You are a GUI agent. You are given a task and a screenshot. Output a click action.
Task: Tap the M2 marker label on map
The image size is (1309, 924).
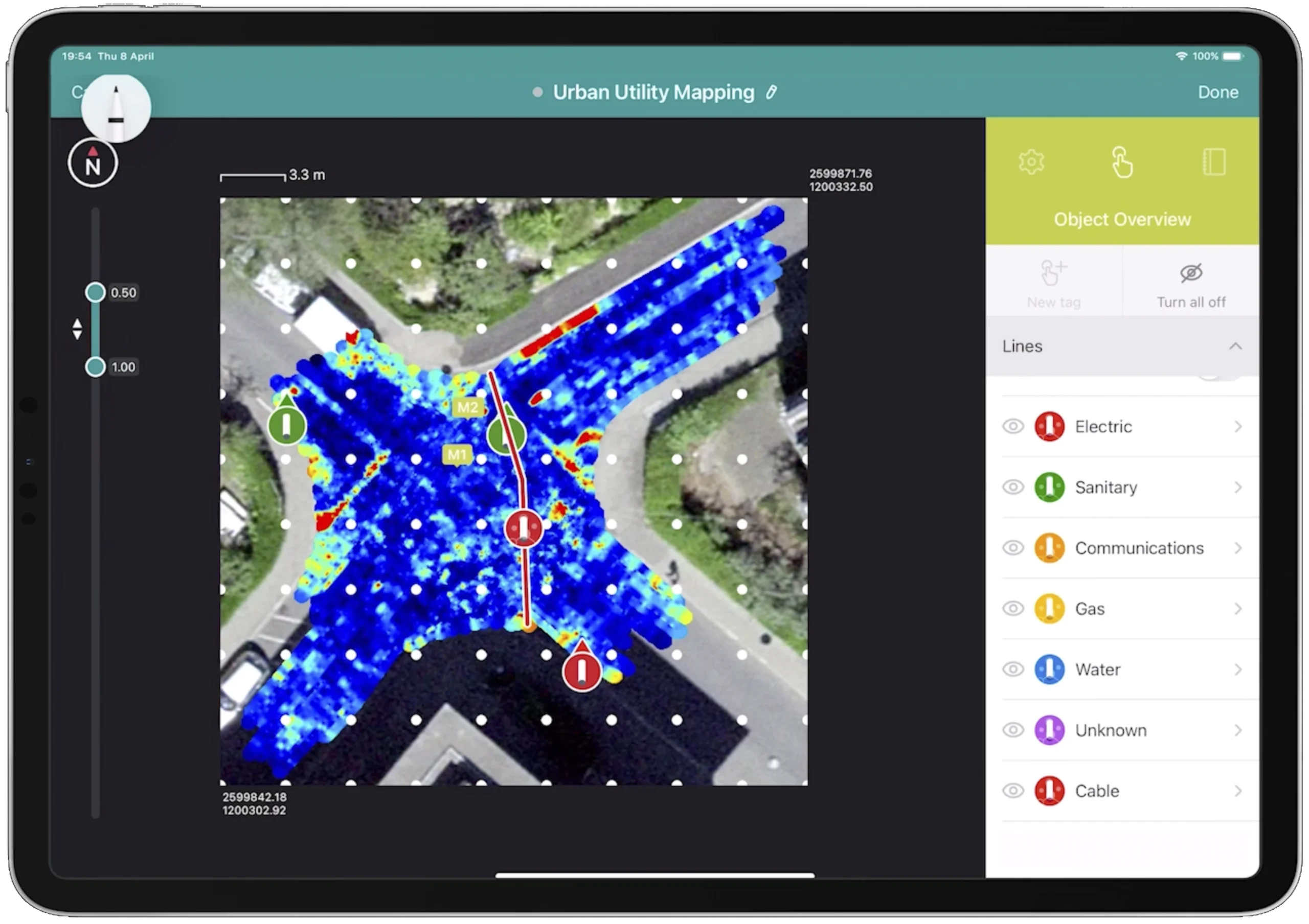click(467, 408)
